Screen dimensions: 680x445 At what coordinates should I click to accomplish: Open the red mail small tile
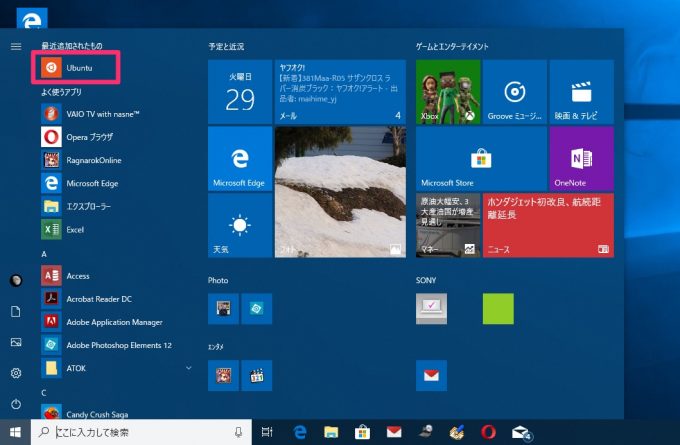point(431,376)
